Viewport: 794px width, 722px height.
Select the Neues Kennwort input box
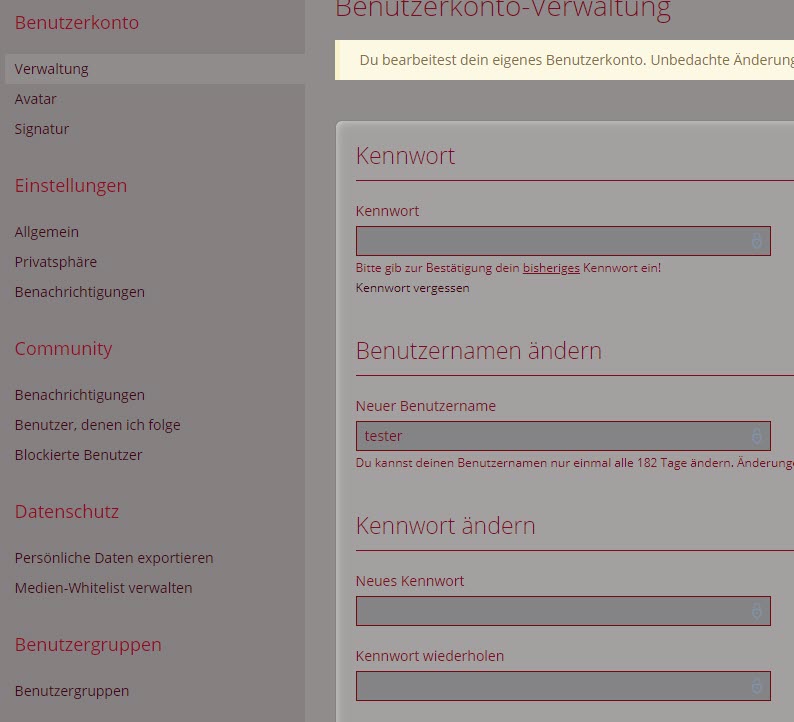tap(550, 611)
